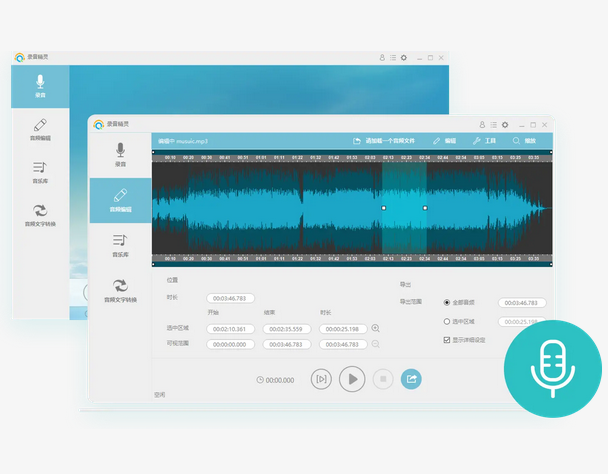Click the left selection handle on waveform
Viewport: 608px width, 474px height.
[x=383, y=208]
